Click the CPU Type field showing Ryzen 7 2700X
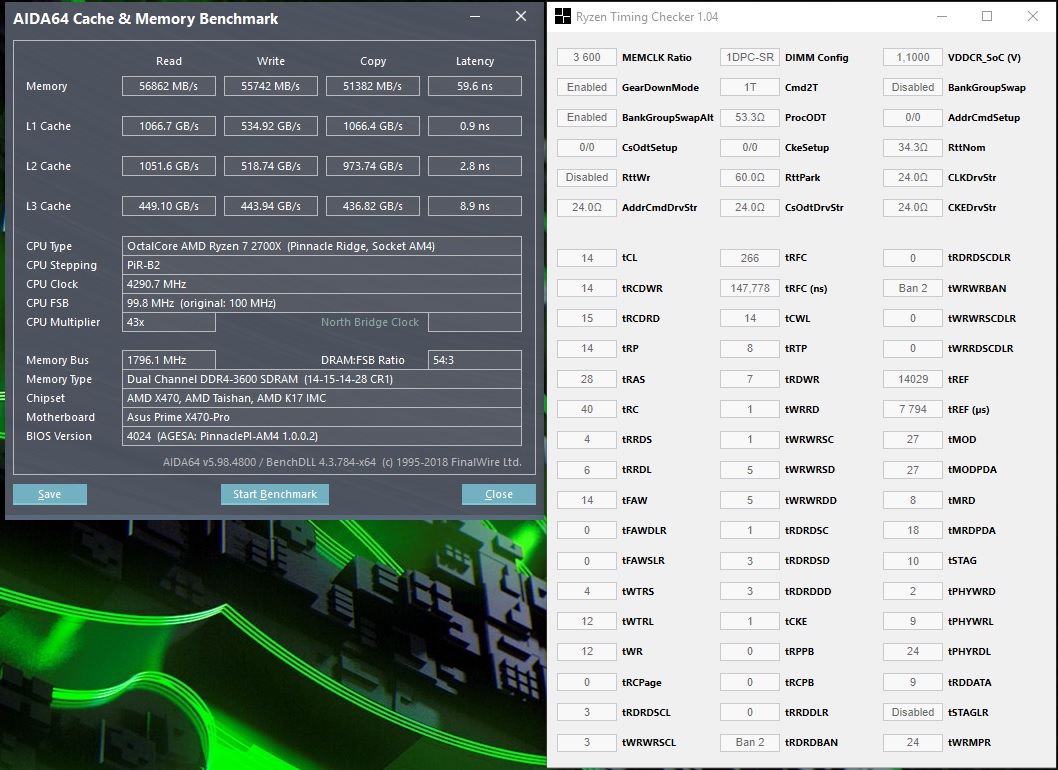1058x770 pixels. 322,246
